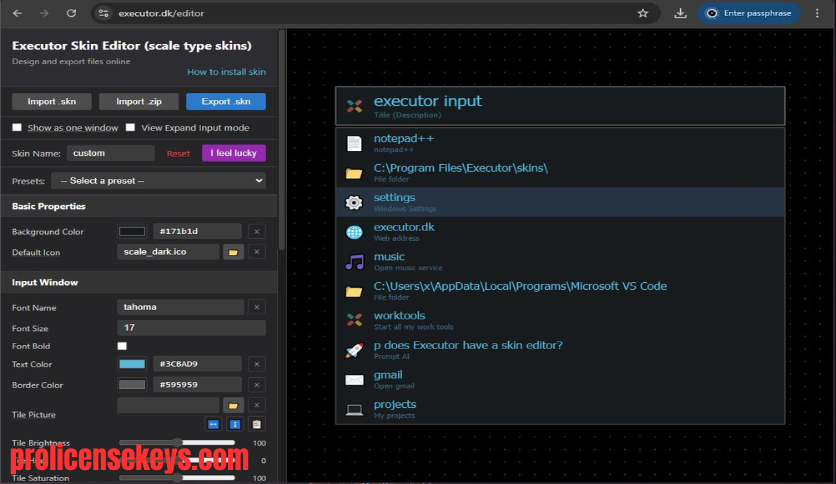Select the 'notepad++' list entry
The image size is (836, 484).
pos(560,143)
